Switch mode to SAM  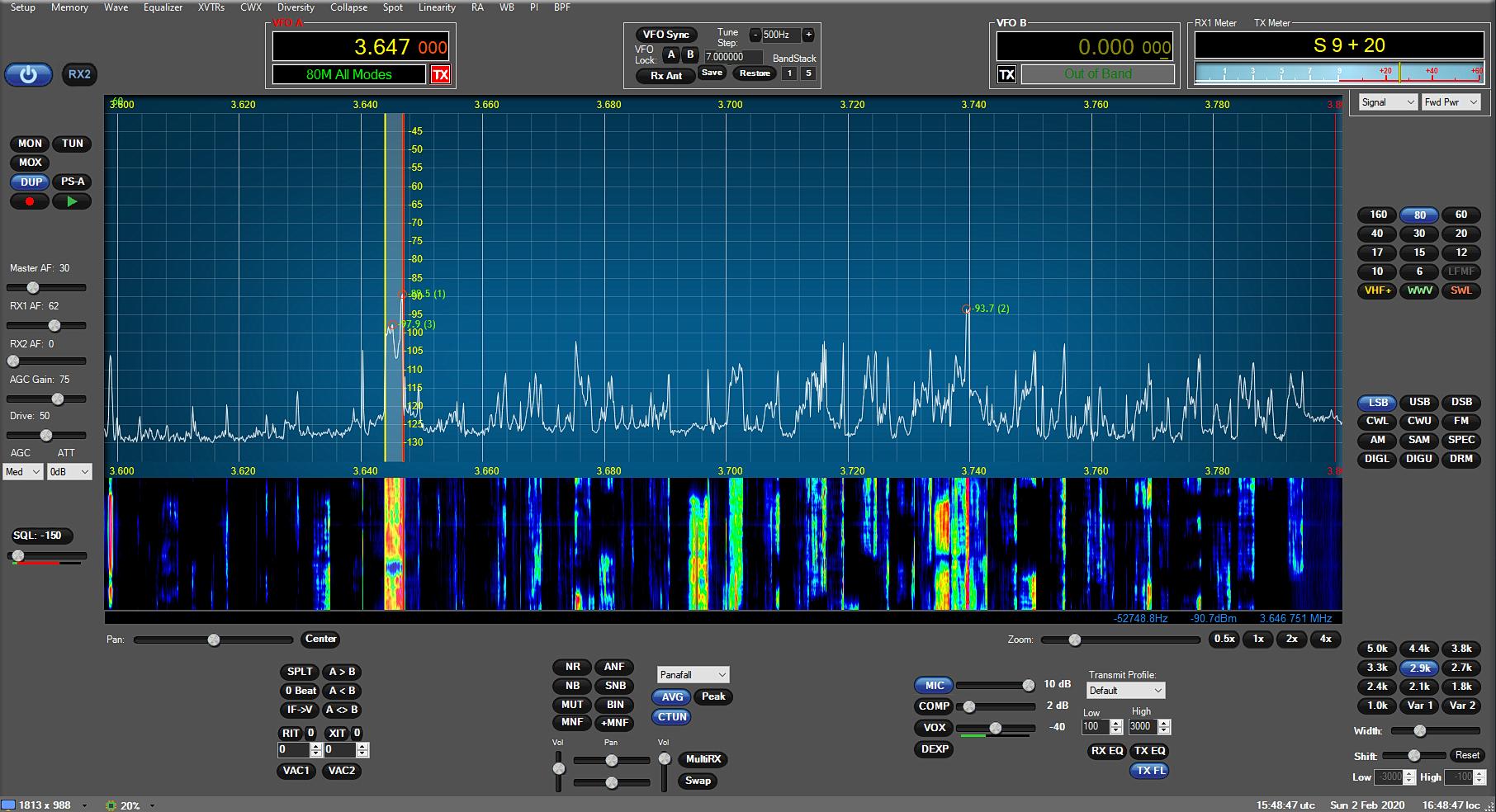click(1419, 440)
